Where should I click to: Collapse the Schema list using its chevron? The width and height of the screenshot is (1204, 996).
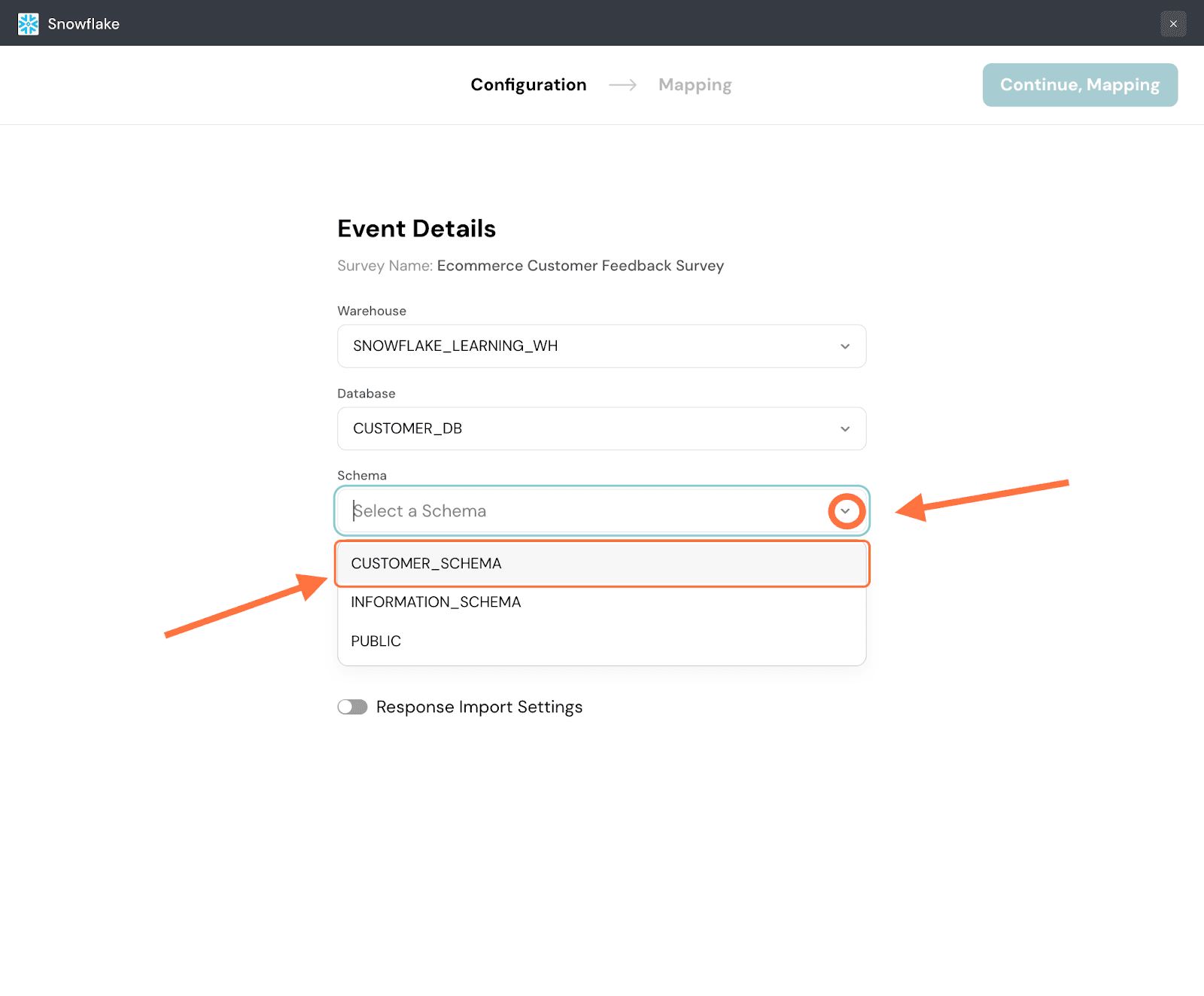click(846, 511)
